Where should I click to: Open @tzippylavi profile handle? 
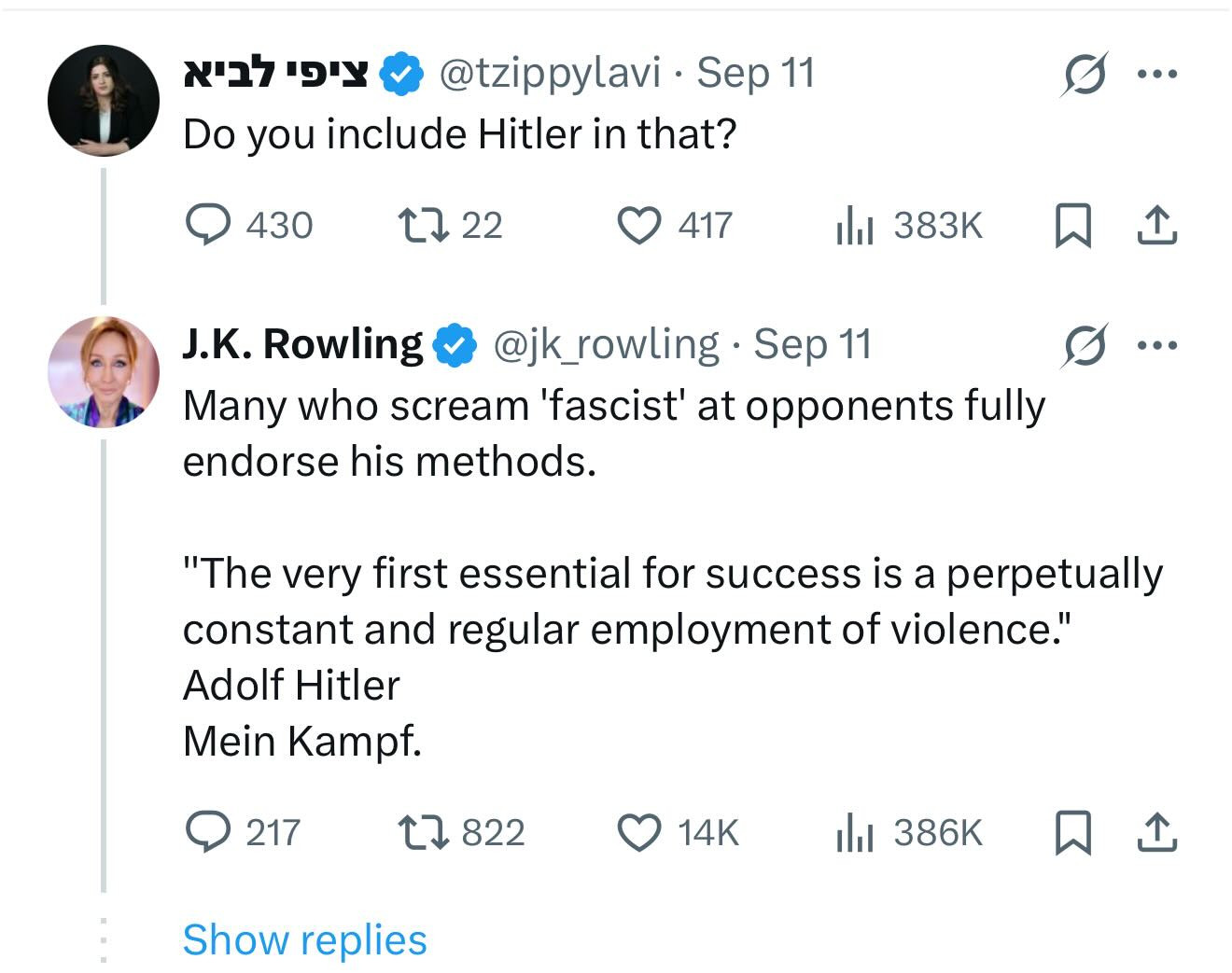click(x=550, y=73)
